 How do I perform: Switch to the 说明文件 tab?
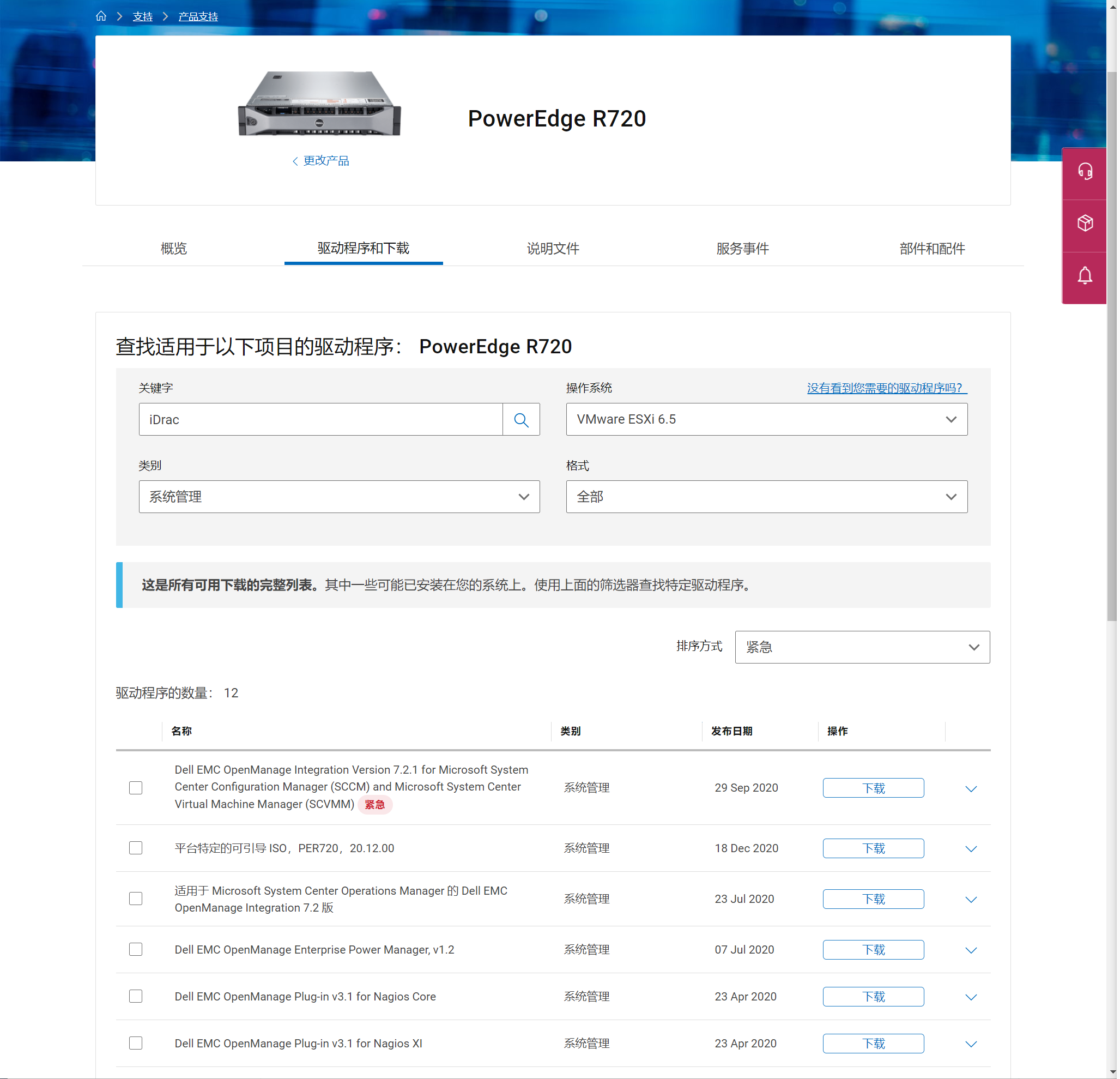pos(552,249)
